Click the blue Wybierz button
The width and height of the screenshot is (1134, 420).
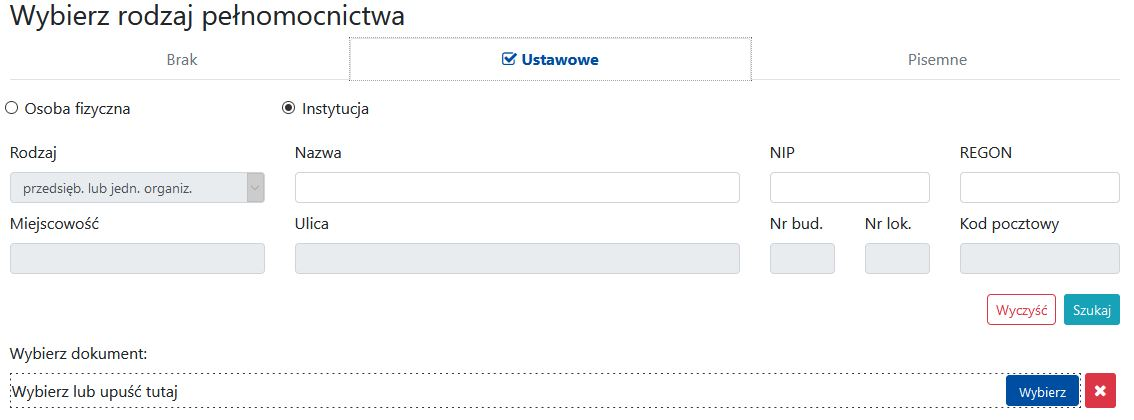(x=1042, y=391)
